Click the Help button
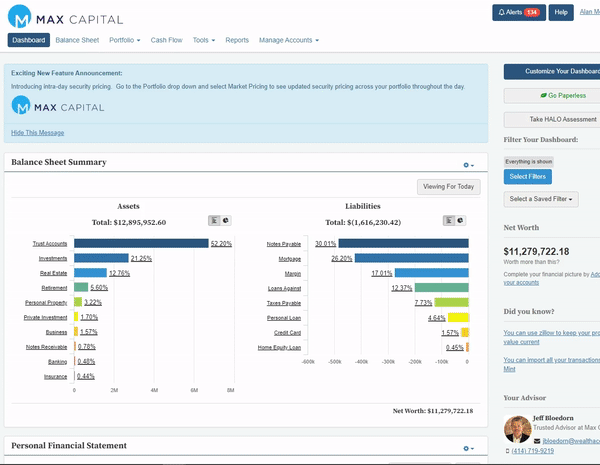 (561, 12)
